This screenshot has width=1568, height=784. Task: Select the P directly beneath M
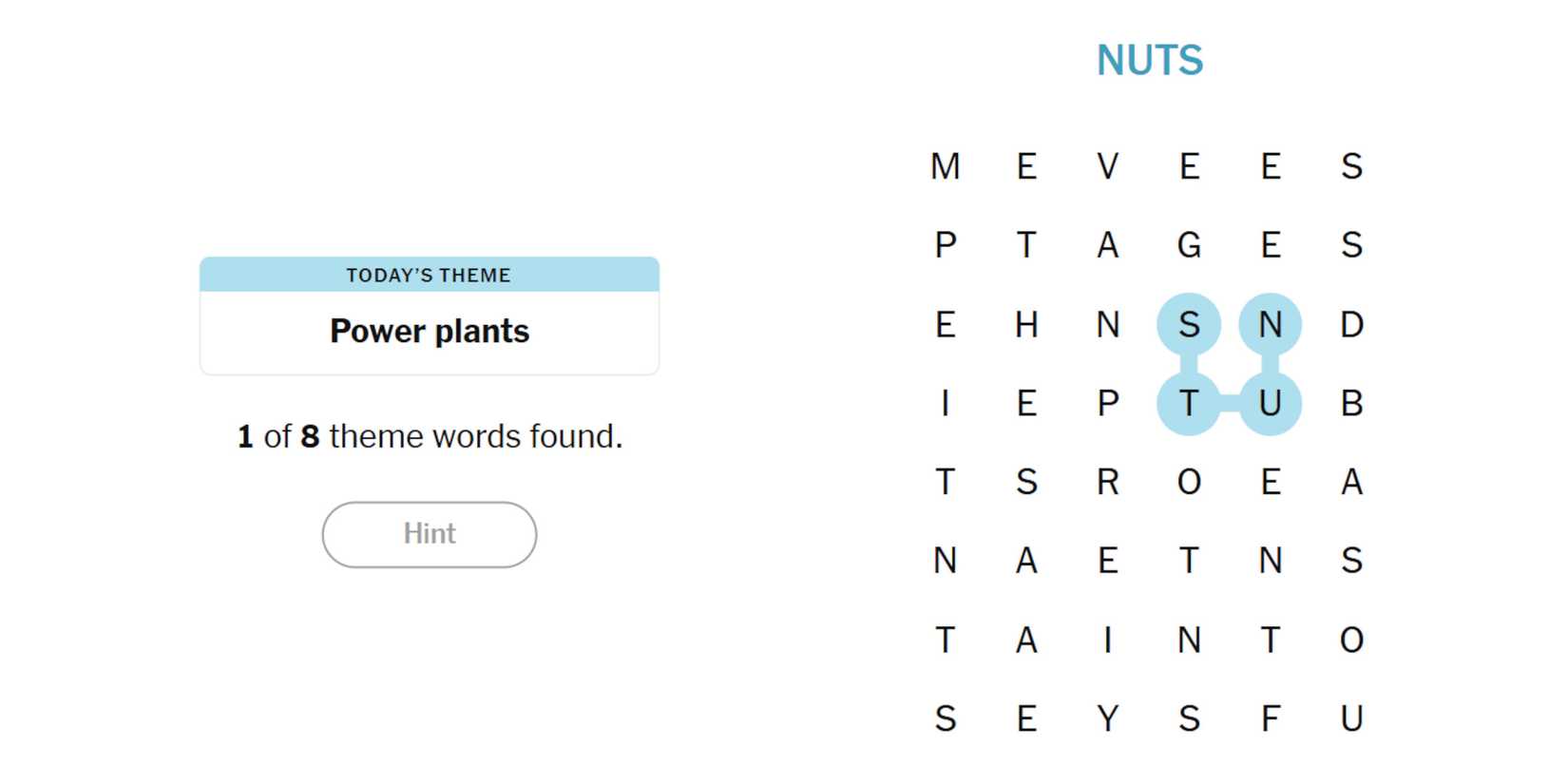(945, 245)
